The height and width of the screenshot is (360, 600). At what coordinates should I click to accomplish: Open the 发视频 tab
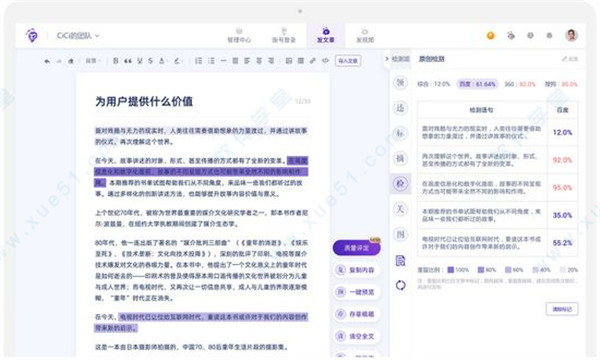click(x=365, y=35)
